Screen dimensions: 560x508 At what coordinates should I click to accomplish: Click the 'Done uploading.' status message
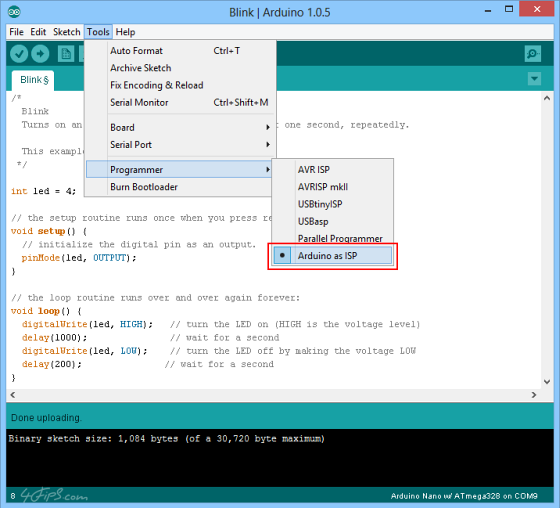pos(46,418)
